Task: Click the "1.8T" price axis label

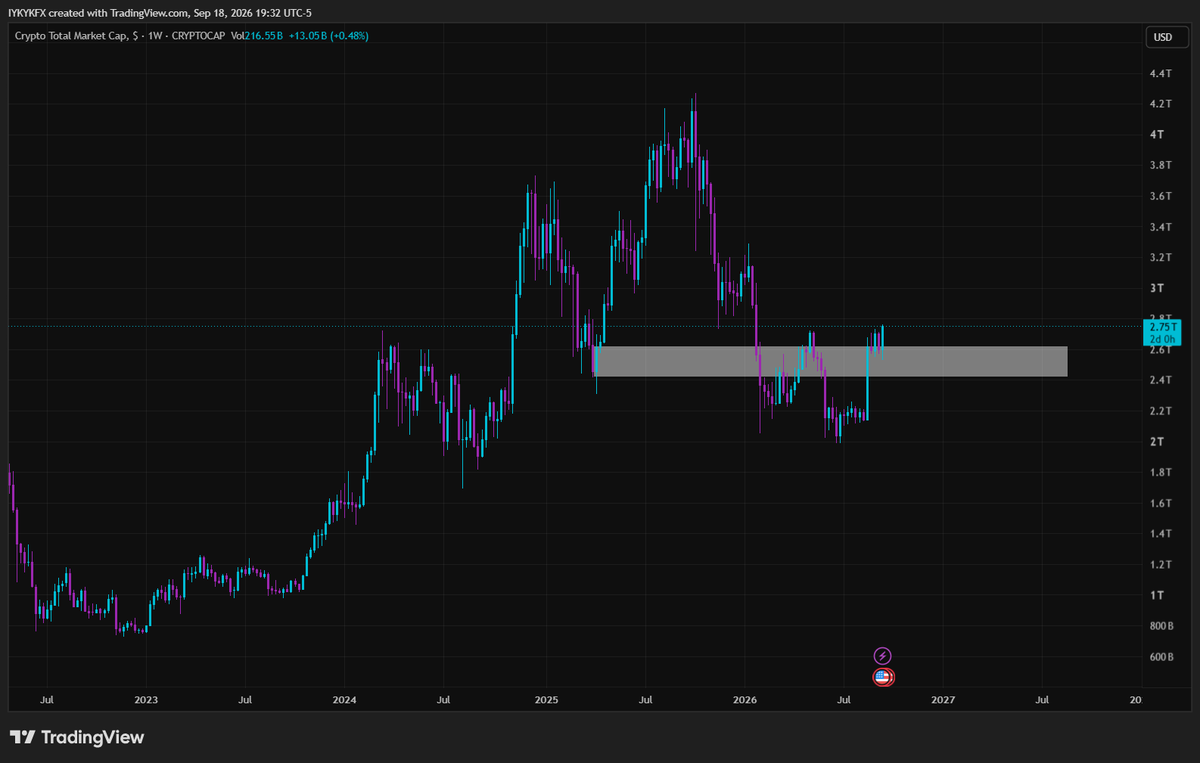Action: [1161, 472]
